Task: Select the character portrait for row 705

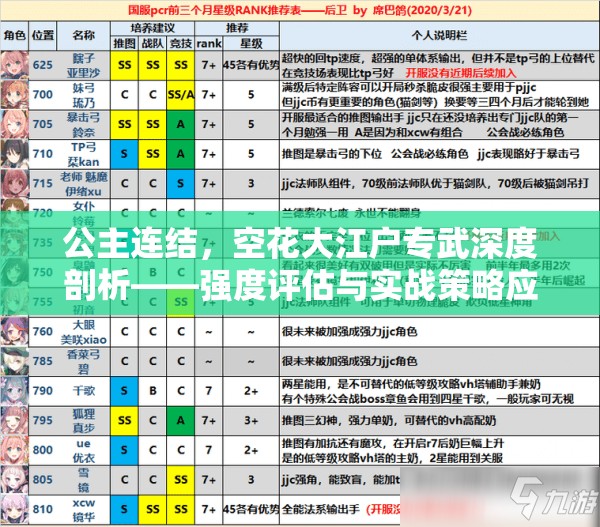Action: click(15, 124)
